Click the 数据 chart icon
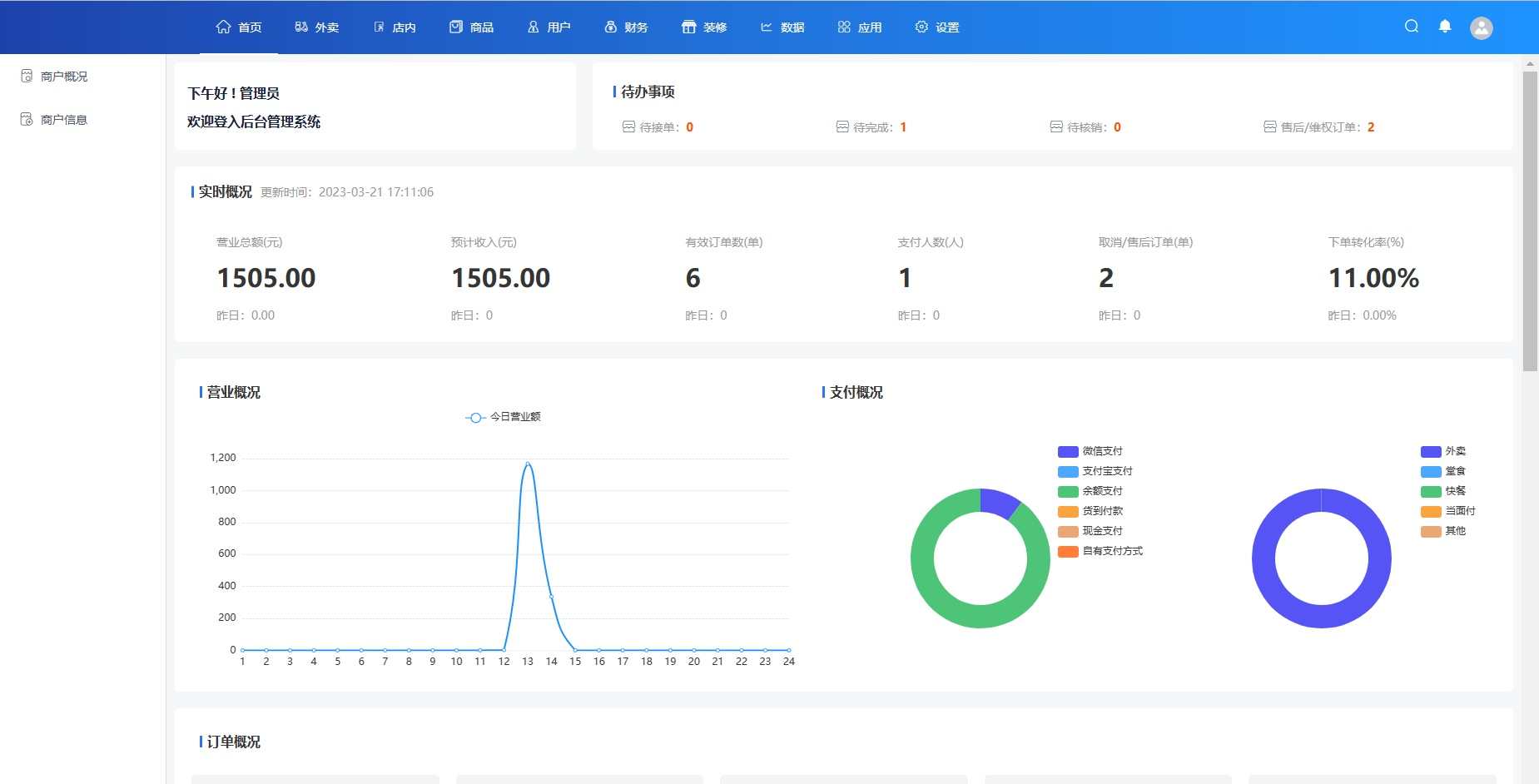The height and width of the screenshot is (784, 1539). click(x=767, y=27)
